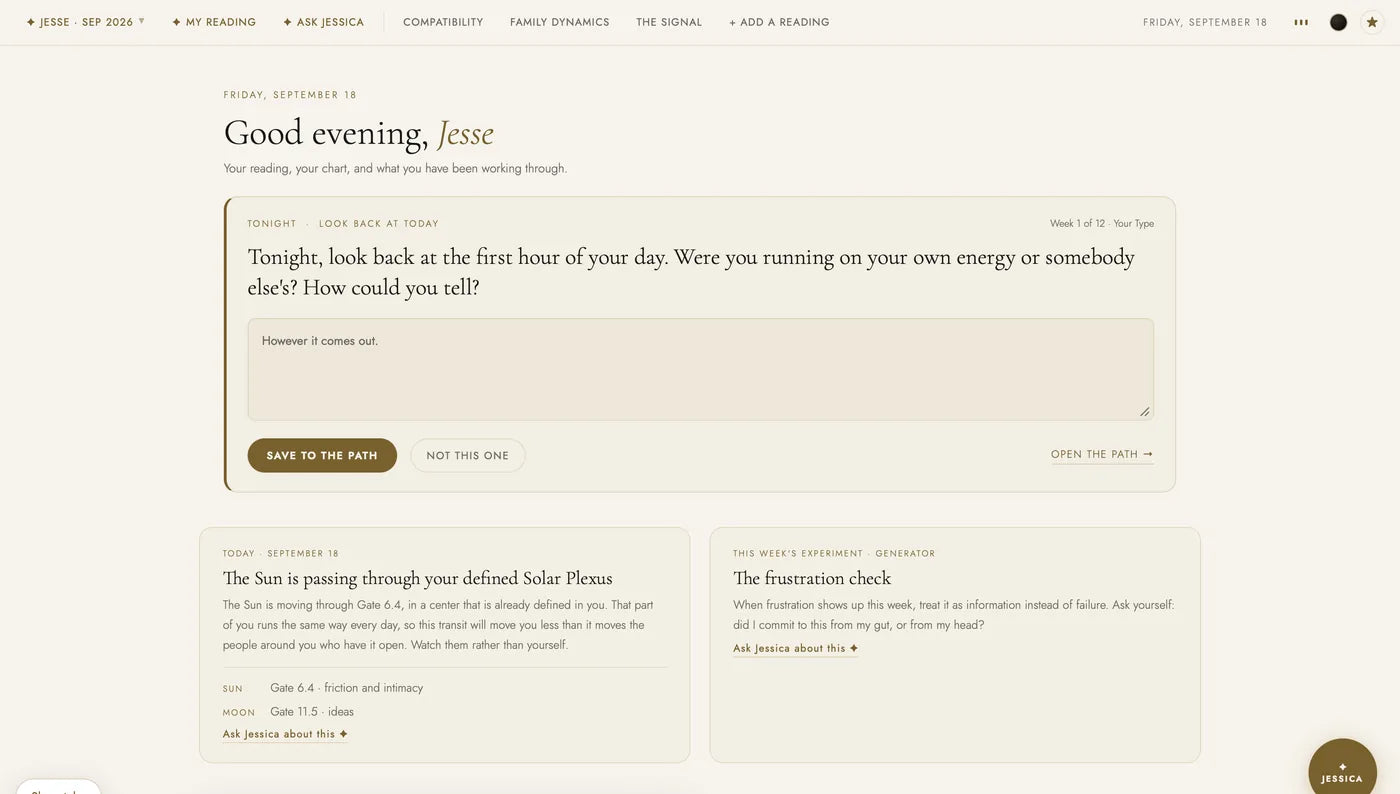
Task: Open Family Dynamics
Action: (x=559, y=22)
